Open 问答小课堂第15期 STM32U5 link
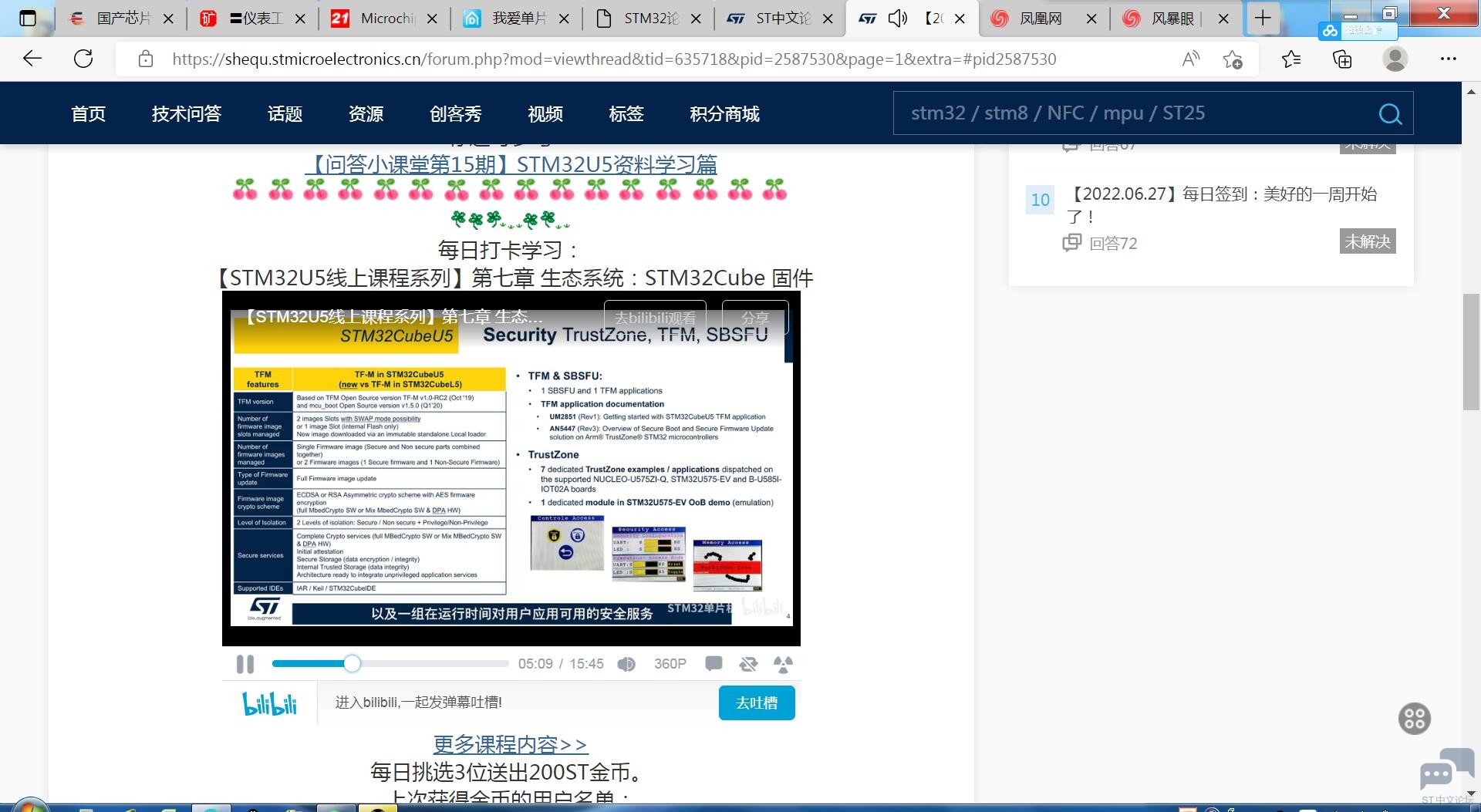The height and width of the screenshot is (812, 1481). pyautogui.click(x=511, y=164)
